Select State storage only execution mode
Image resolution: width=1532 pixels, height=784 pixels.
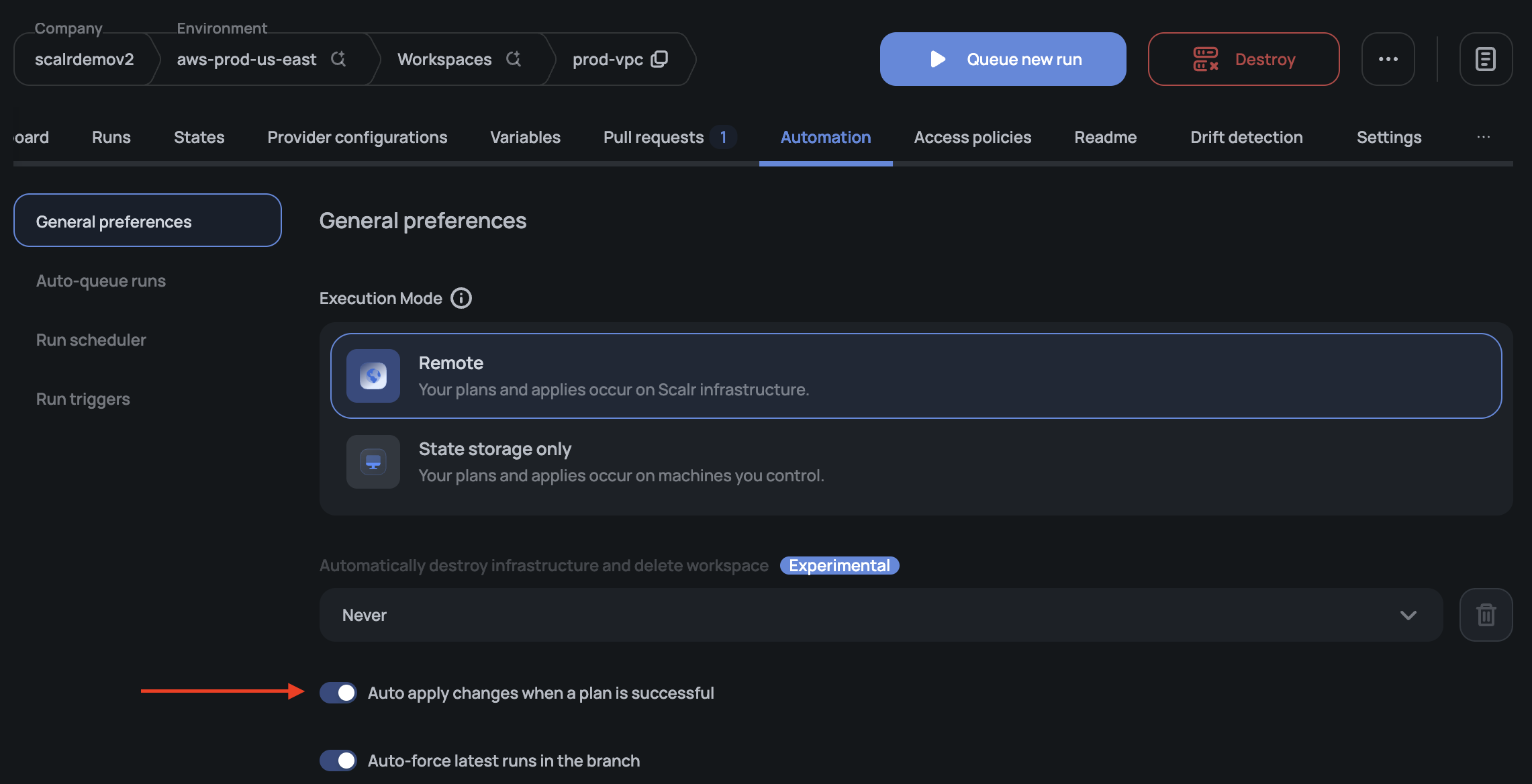tap(916, 462)
